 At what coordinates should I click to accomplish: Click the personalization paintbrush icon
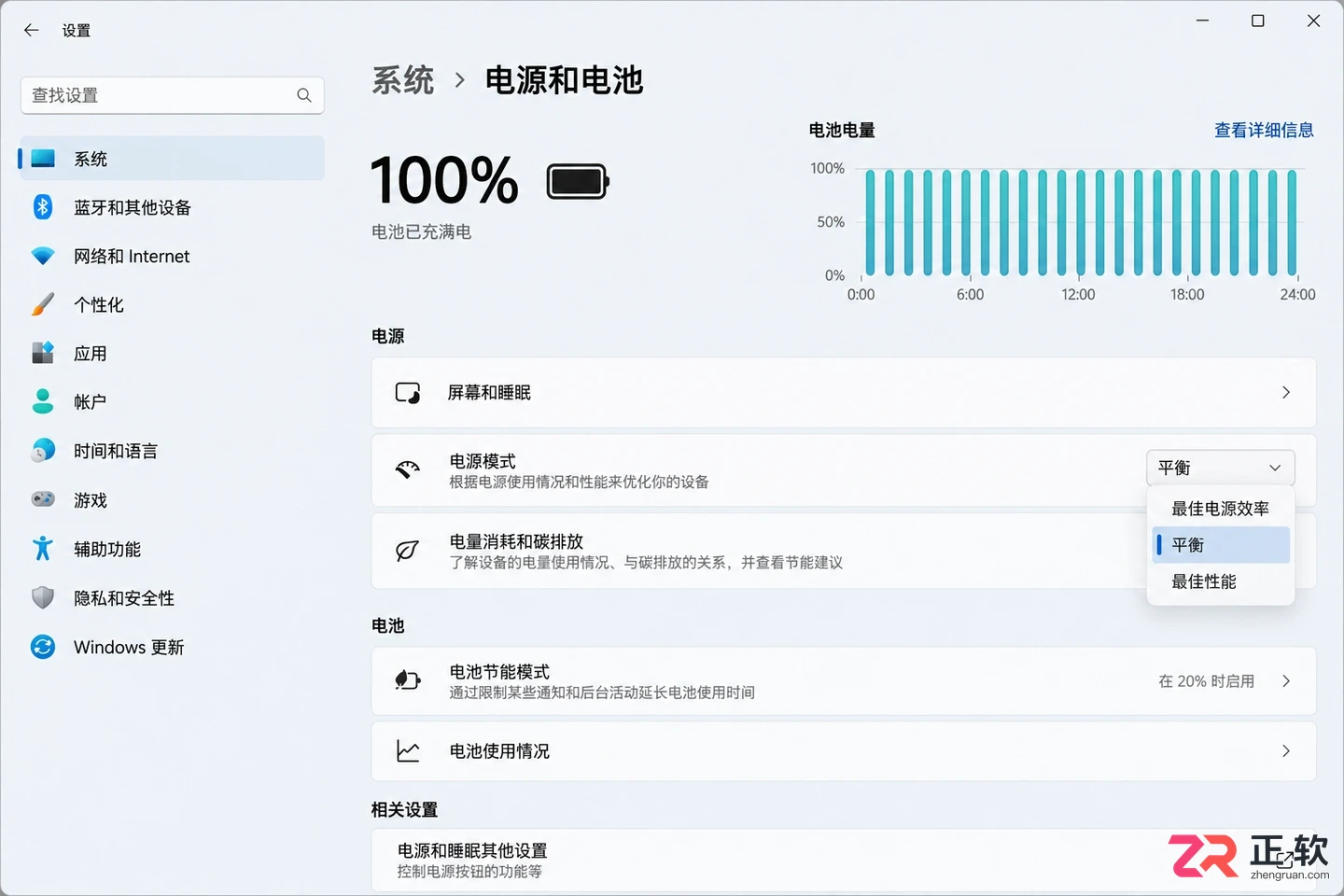43,304
